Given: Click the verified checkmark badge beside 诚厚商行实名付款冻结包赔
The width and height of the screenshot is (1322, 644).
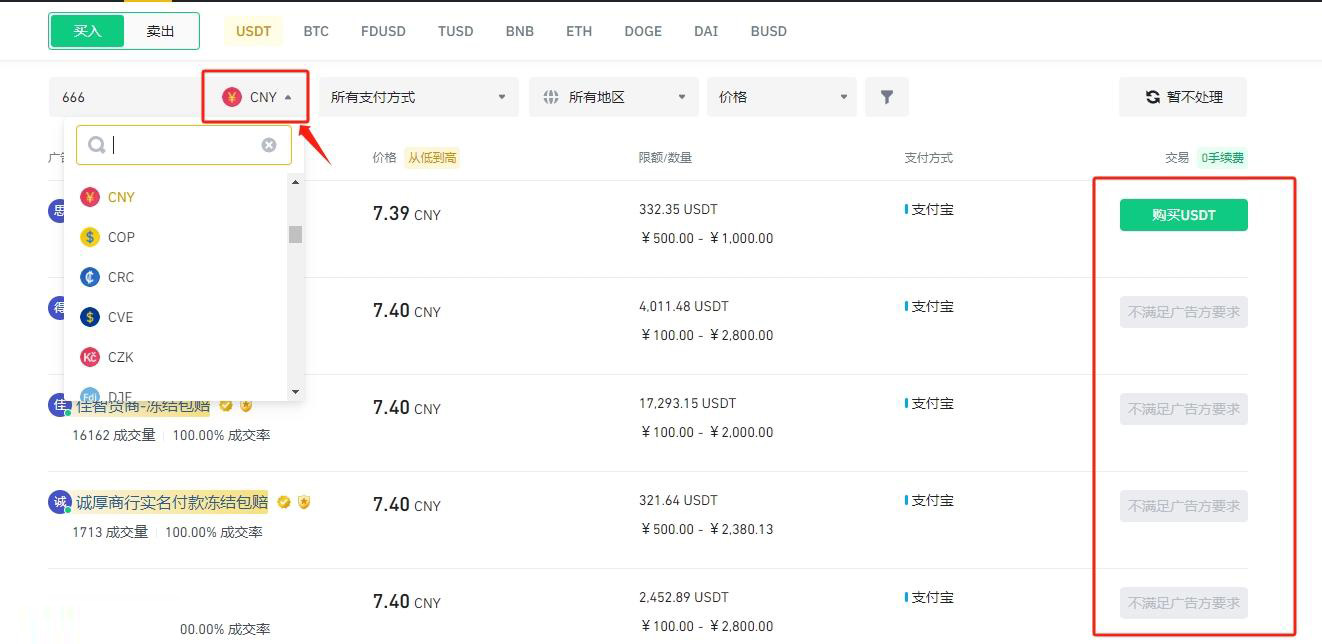Looking at the screenshot, I should [283, 502].
